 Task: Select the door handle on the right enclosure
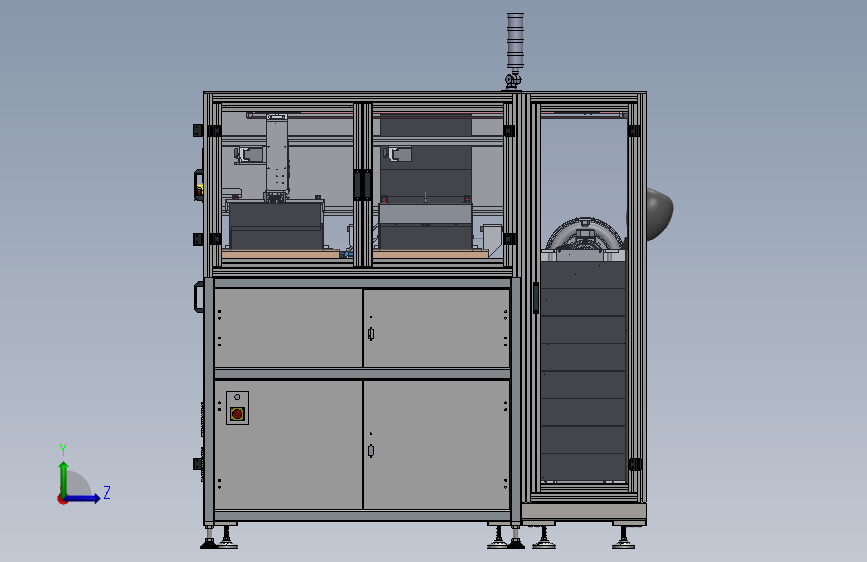[535, 298]
